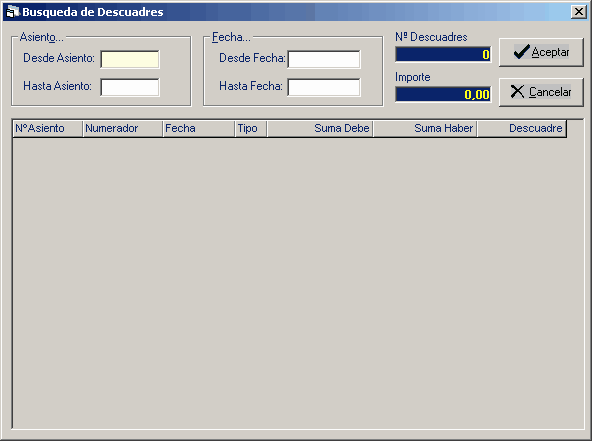This screenshot has width=592, height=441.
Task: Click the NºAsiento column header
Action: point(48,128)
